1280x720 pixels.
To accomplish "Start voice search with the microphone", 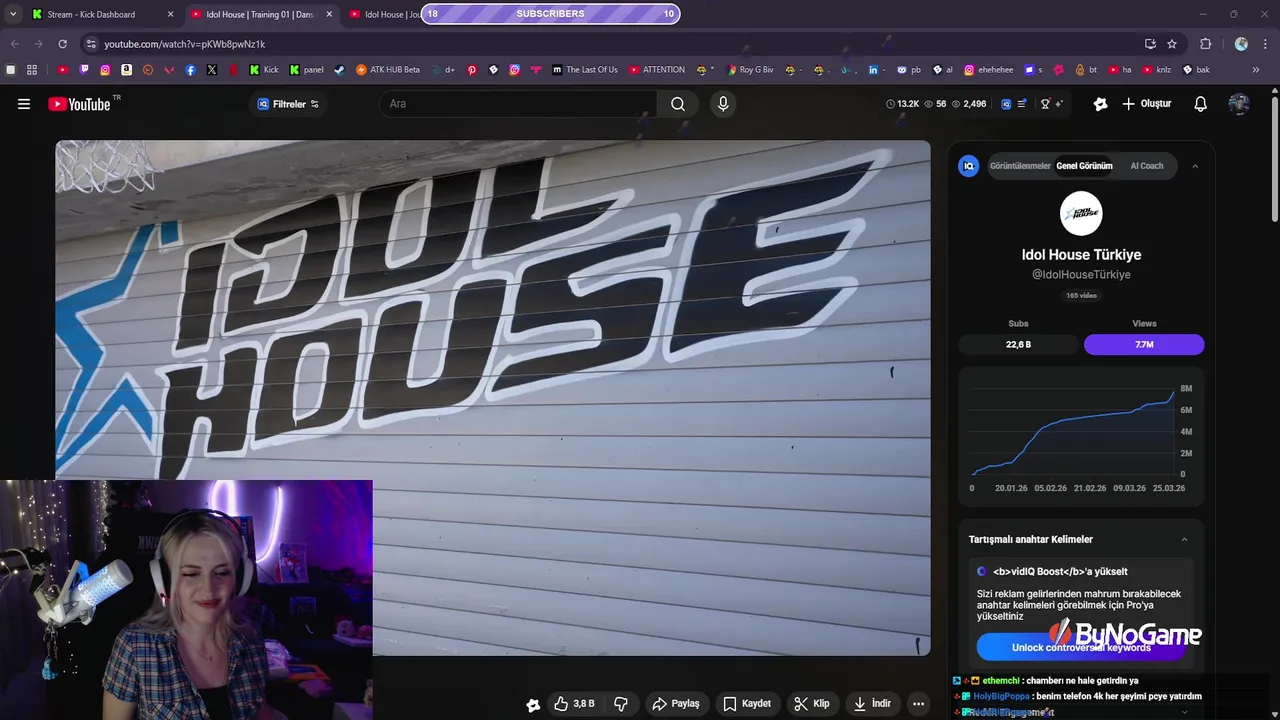I will (x=723, y=104).
